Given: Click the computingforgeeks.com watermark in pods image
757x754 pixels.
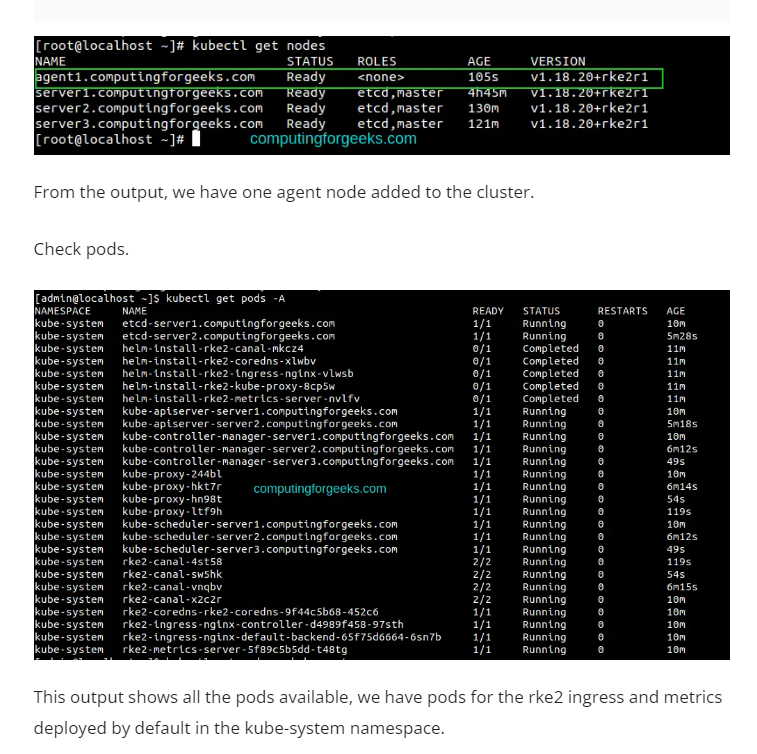Looking at the screenshot, I should 319,489.
